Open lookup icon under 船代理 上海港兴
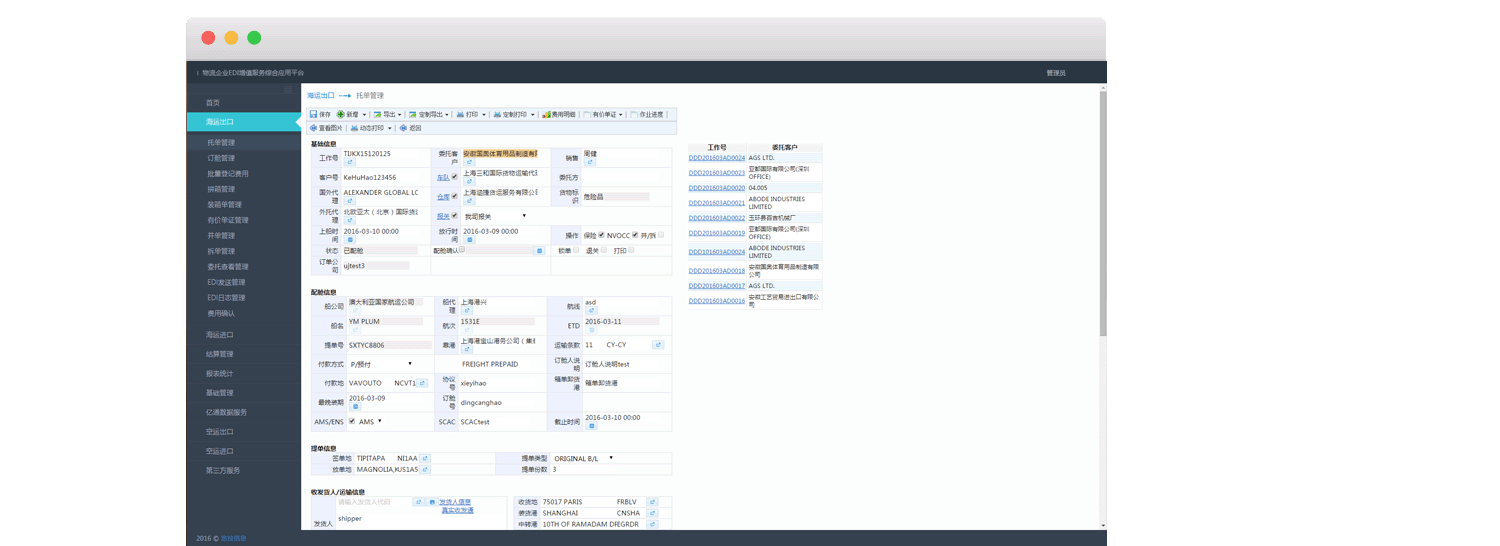This screenshot has height=546, width=1500. (466, 310)
